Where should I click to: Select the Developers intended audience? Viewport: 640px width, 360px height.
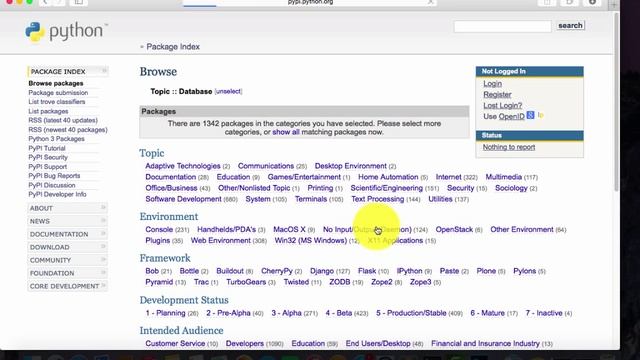click(245, 344)
